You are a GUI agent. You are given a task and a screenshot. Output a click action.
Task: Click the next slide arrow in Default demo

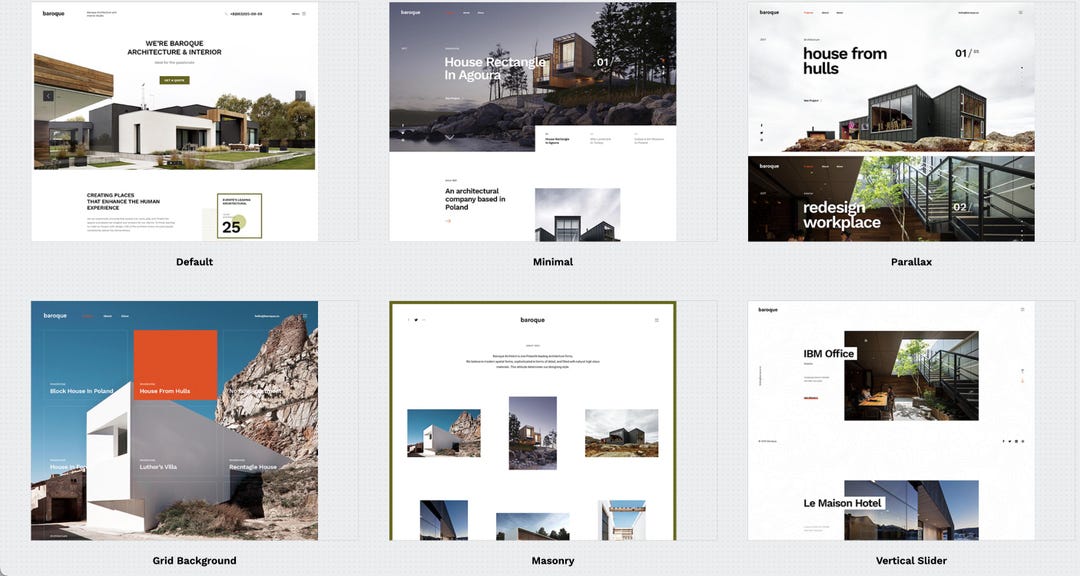tap(300, 96)
